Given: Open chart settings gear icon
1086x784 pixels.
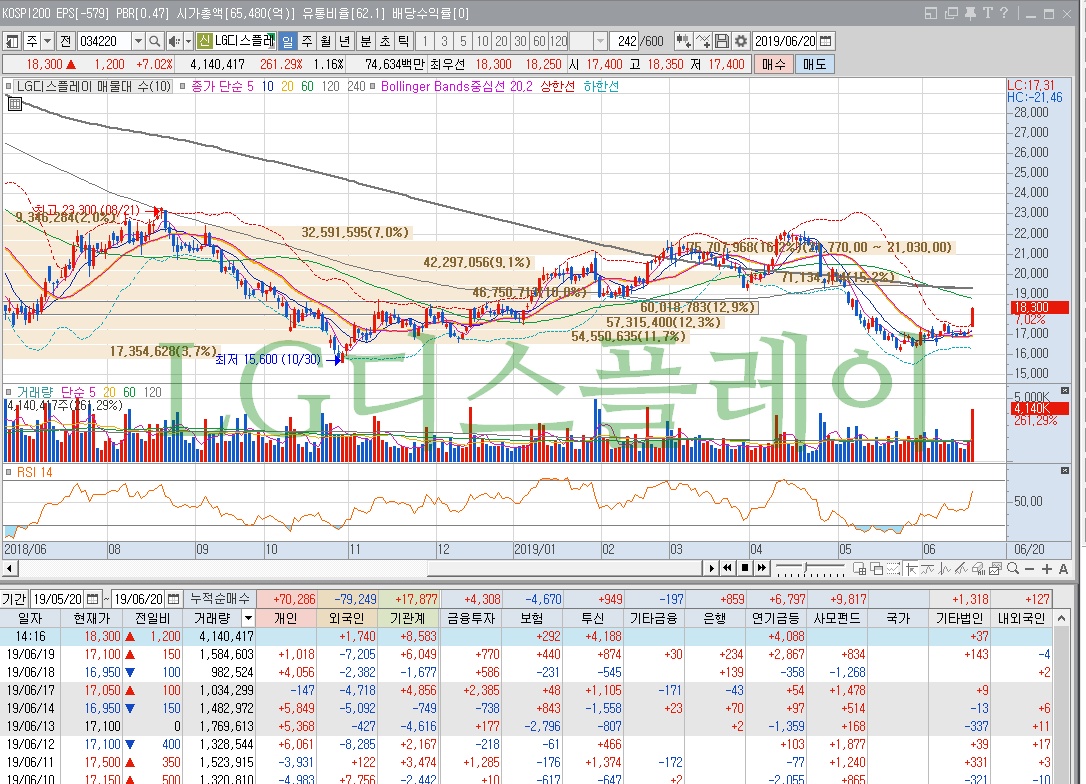Looking at the screenshot, I should [740, 42].
